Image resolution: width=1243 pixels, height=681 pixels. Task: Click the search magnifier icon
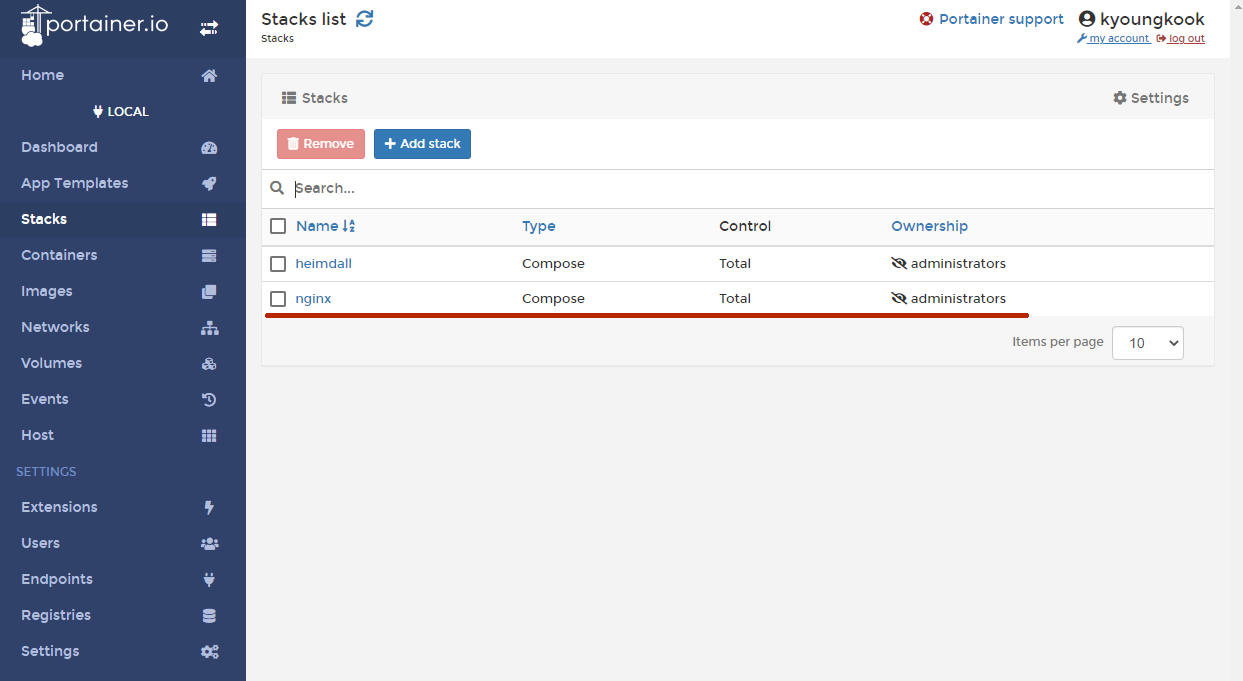pos(278,188)
